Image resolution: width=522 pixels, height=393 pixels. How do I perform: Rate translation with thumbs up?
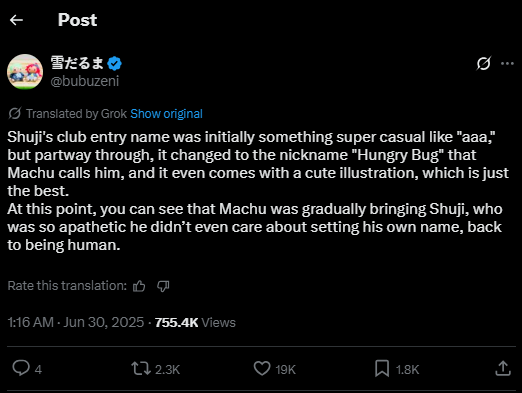[x=139, y=286]
